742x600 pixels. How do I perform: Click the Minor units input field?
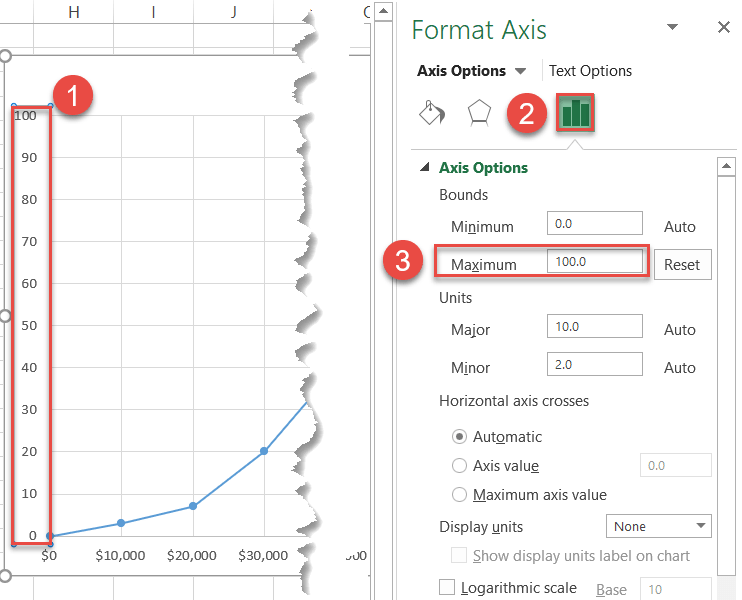pos(594,364)
